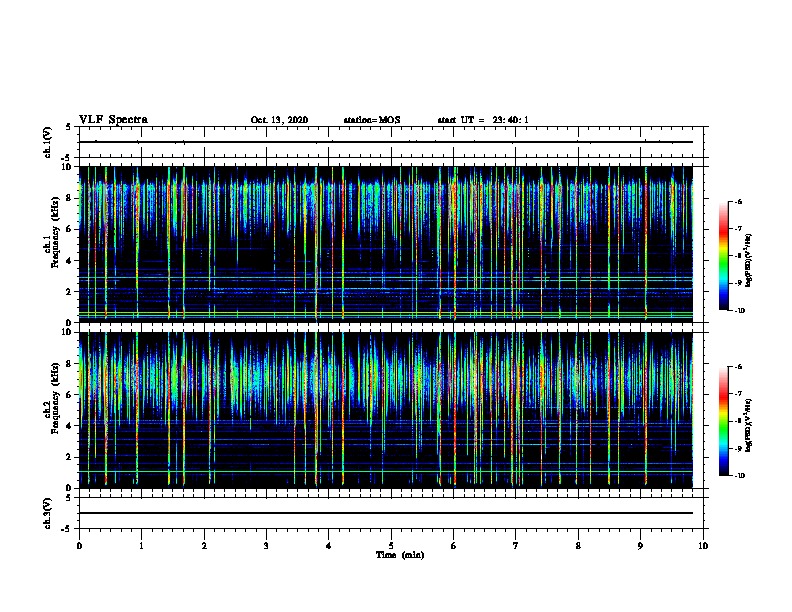Select the "start UT = 23:40:1" text
The image size is (792, 612).
[483, 120]
